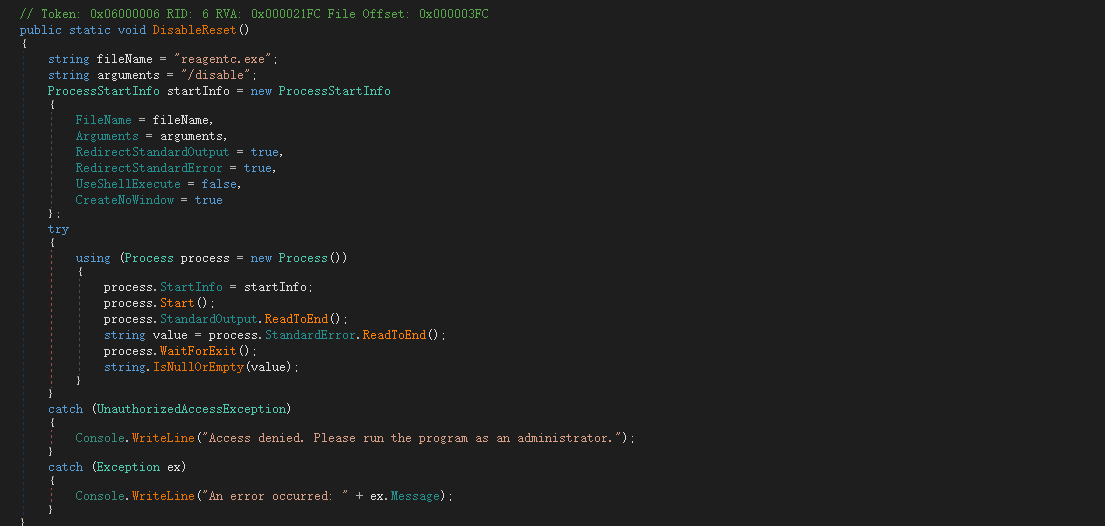The image size is (1105, 526).
Task: Go to the Process type in using statement
Action: (149, 258)
